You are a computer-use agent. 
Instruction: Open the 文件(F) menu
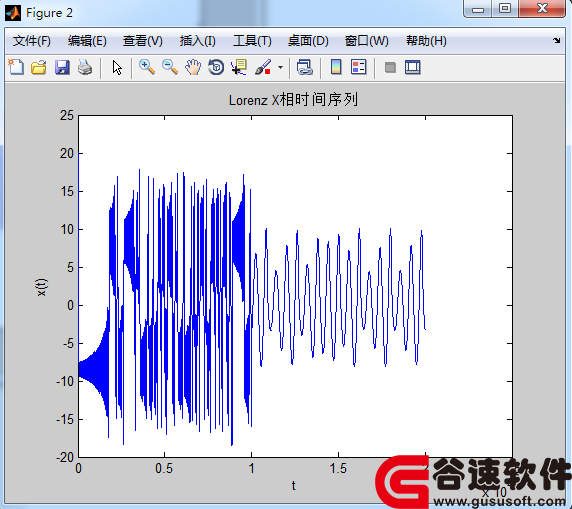click(x=32, y=41)
